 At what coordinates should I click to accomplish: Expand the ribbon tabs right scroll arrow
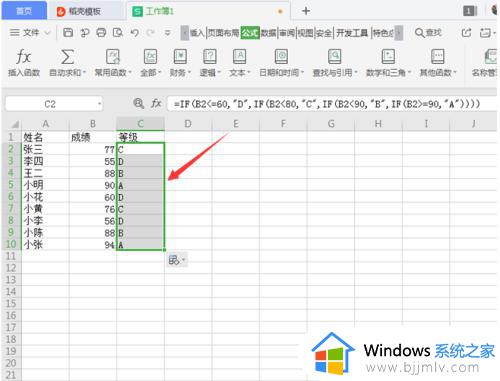click(x=399, y=33)
